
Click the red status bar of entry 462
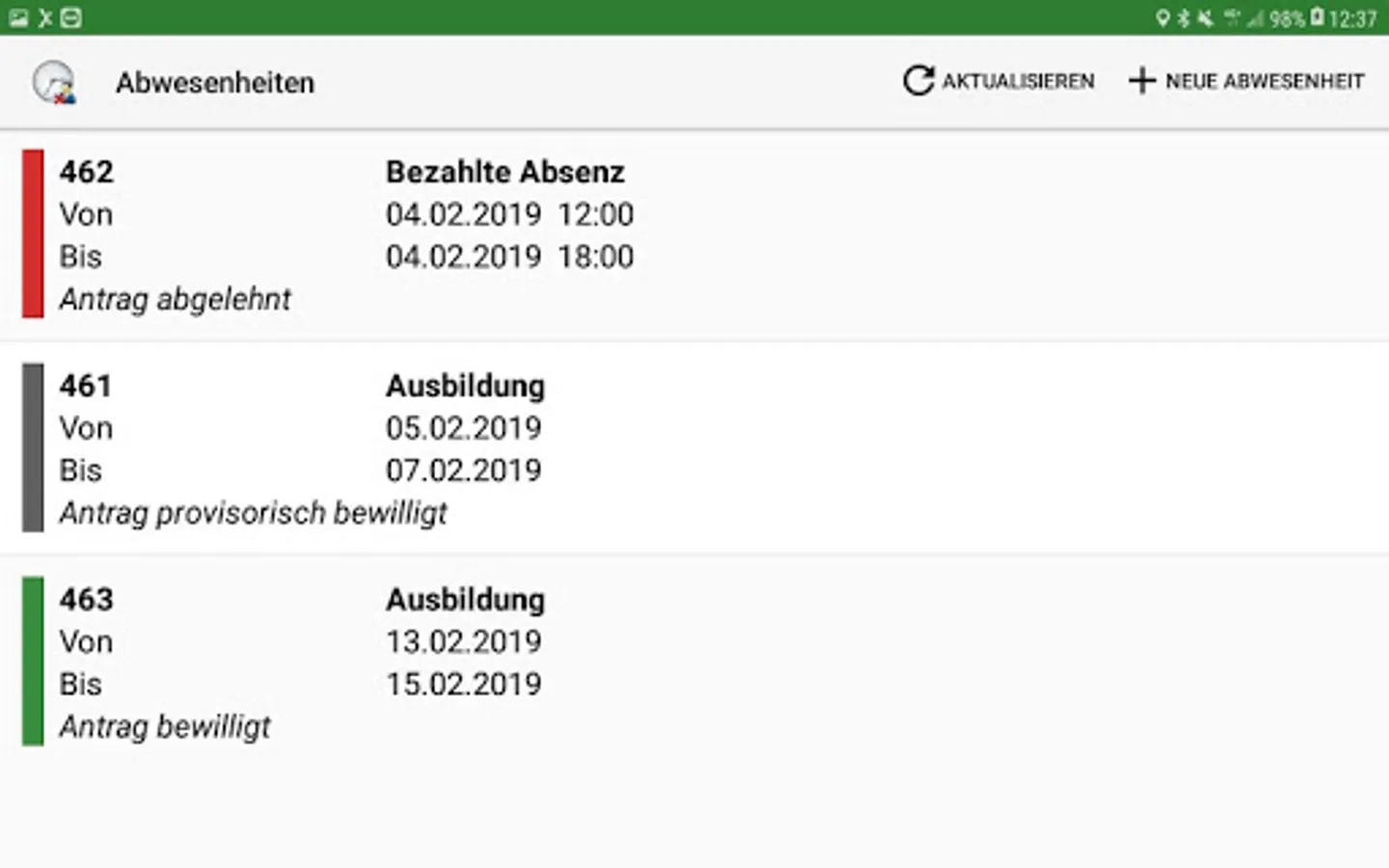[x=33, y=233]
